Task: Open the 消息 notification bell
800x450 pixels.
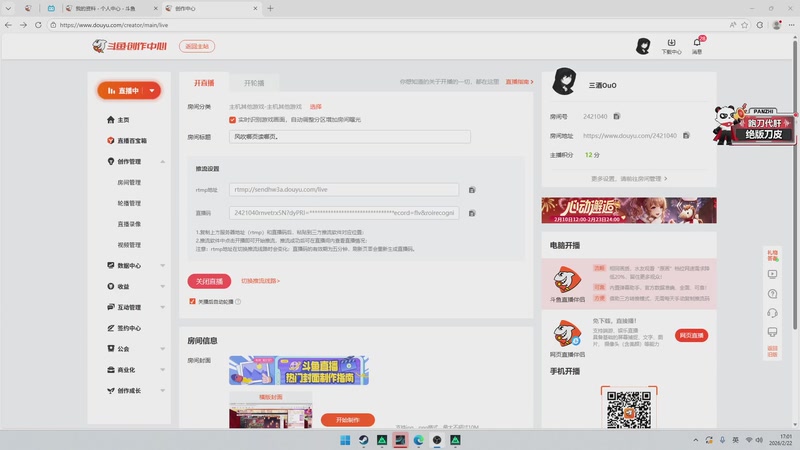Action: pos(697,46)
